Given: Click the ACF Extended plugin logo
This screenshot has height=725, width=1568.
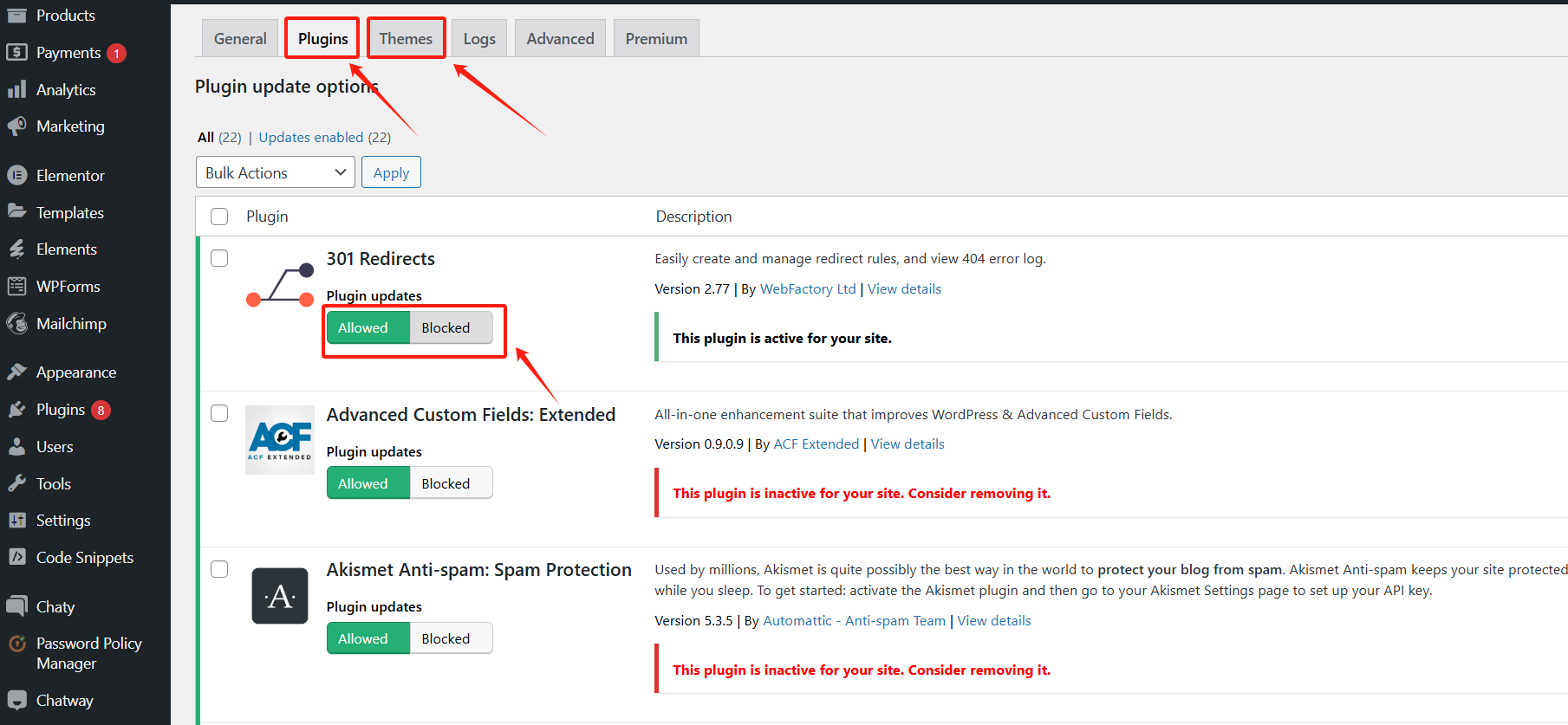Looking at the screenshot, I should [x=280, y=440].
